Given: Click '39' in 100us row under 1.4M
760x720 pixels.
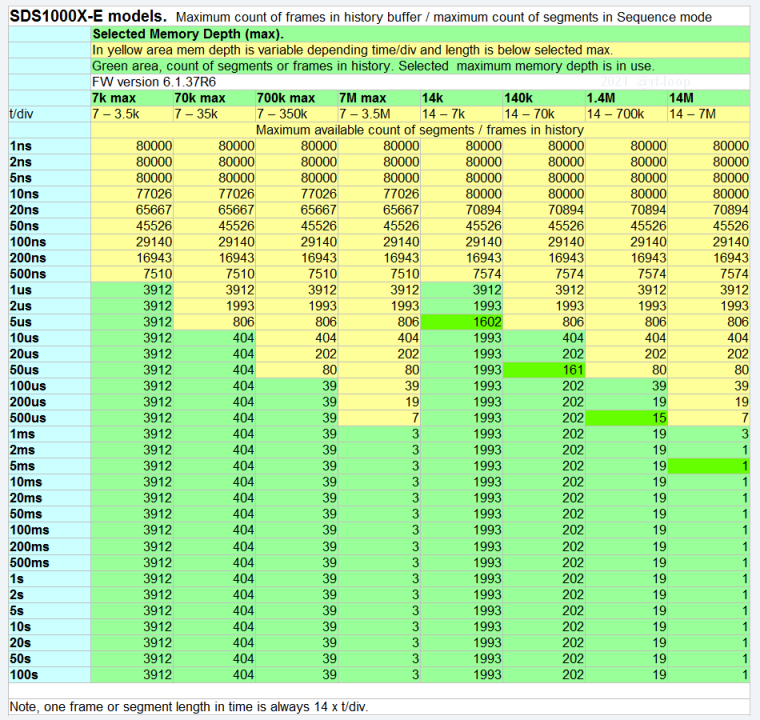Looking at the screenshot, I should pyautogui.click(x=626, y=386).
